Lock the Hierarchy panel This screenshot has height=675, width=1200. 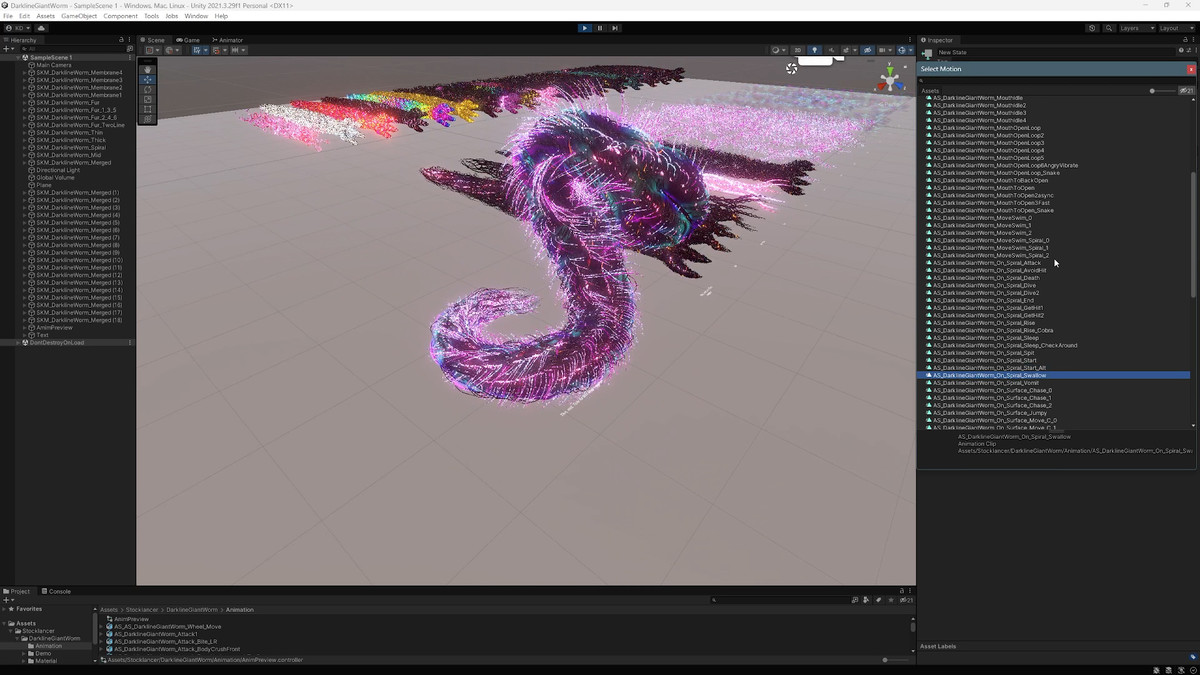(x=121, y=40)
